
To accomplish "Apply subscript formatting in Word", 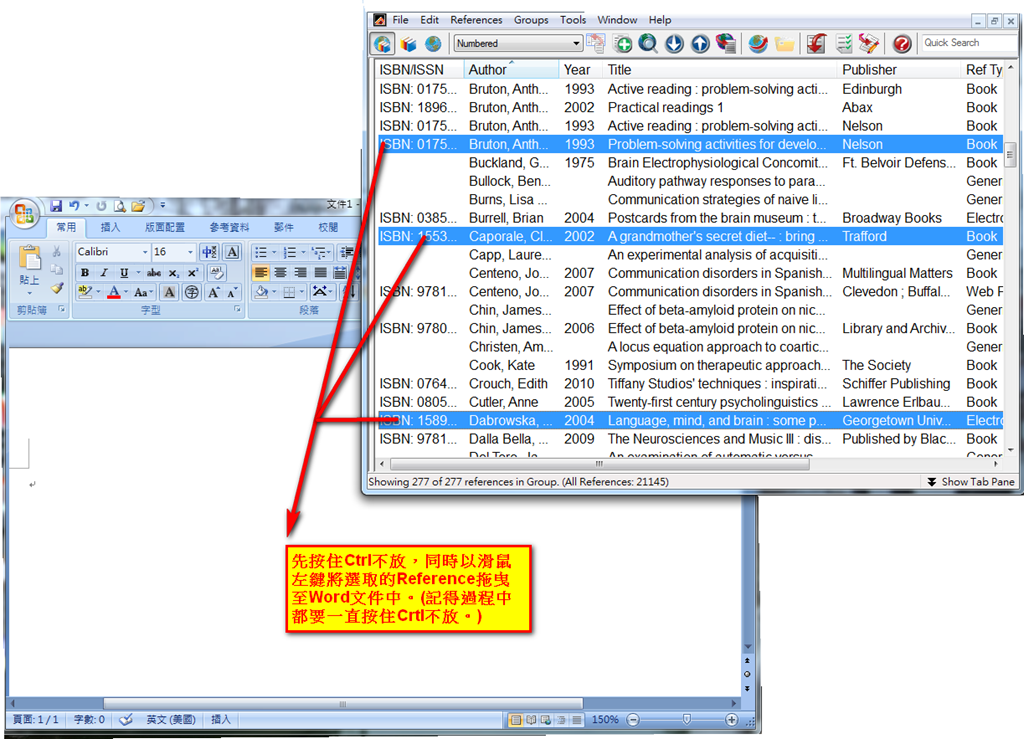I will coord(173,273).
